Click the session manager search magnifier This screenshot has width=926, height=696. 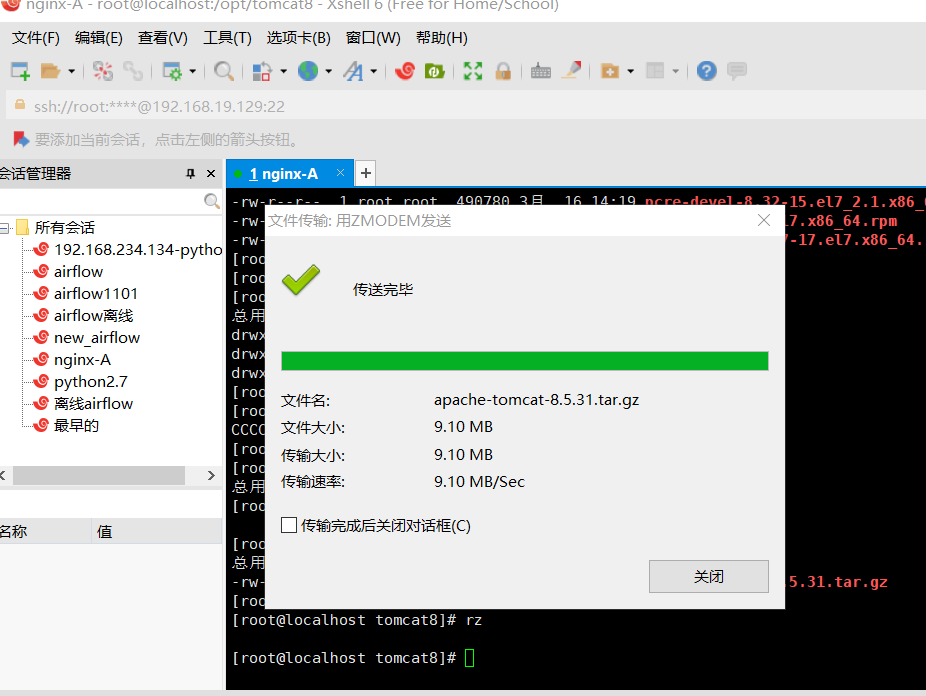211,201
